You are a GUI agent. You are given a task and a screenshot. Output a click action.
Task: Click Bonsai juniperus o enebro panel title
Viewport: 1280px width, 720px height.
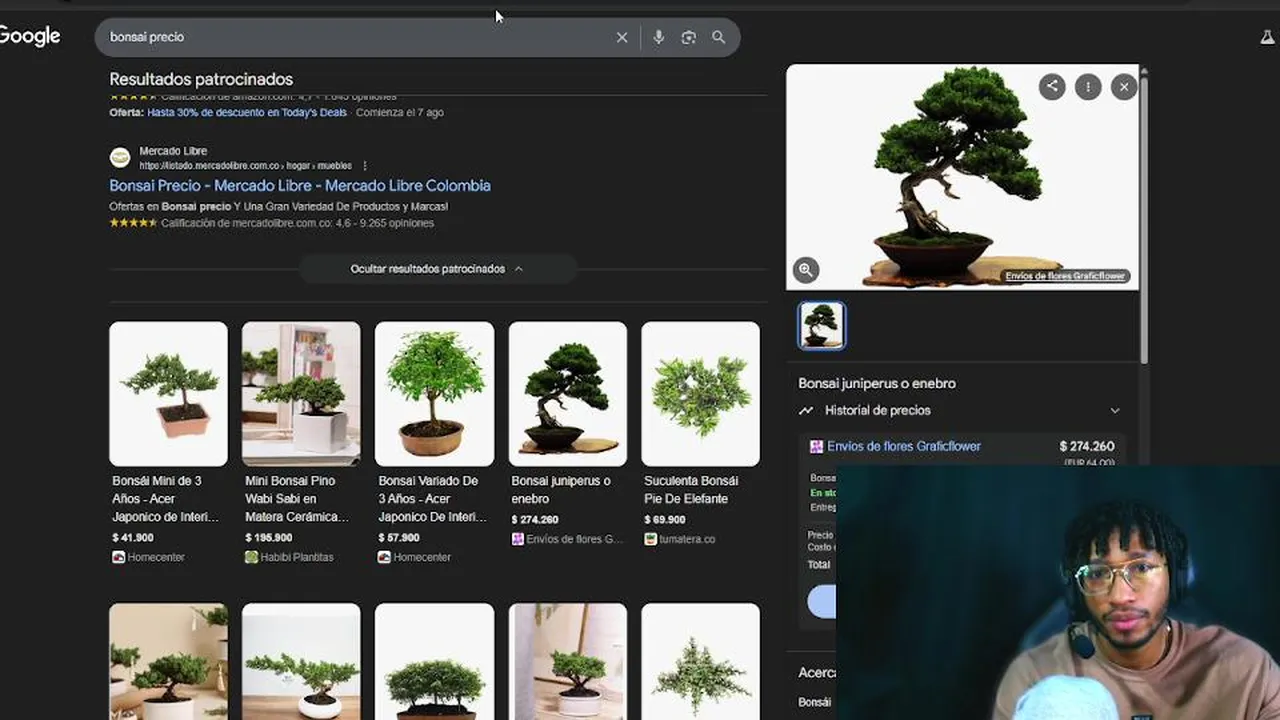(x=877, y=383)
